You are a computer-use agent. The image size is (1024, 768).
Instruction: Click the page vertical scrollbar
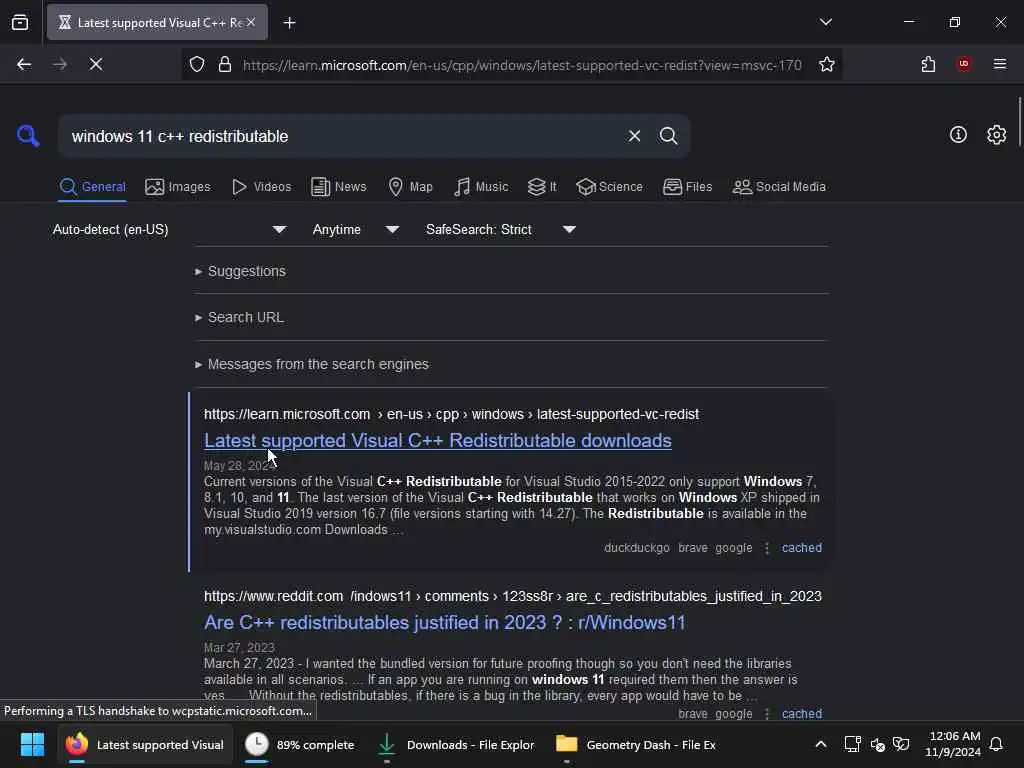coord(1019,123)
